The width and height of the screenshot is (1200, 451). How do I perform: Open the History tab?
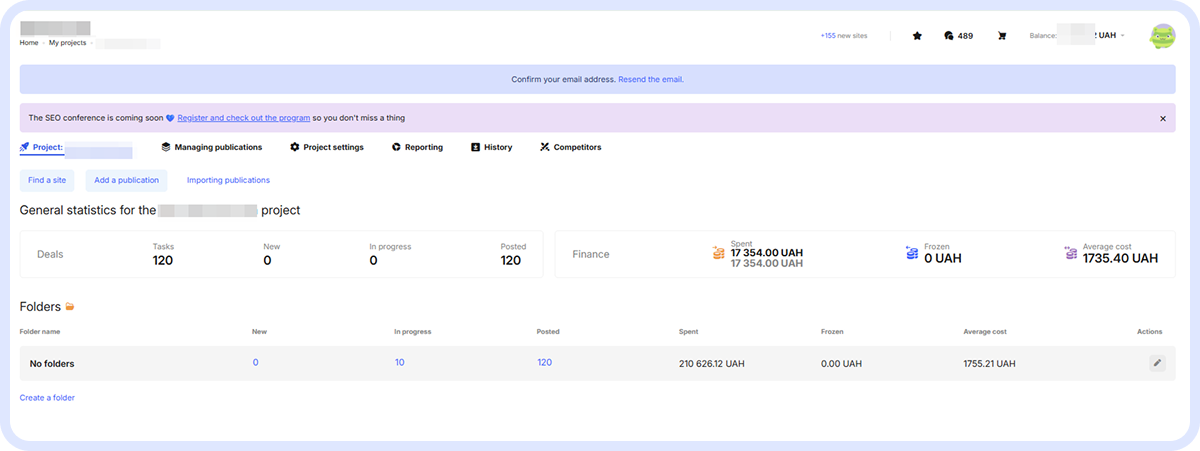coord(491,147)
